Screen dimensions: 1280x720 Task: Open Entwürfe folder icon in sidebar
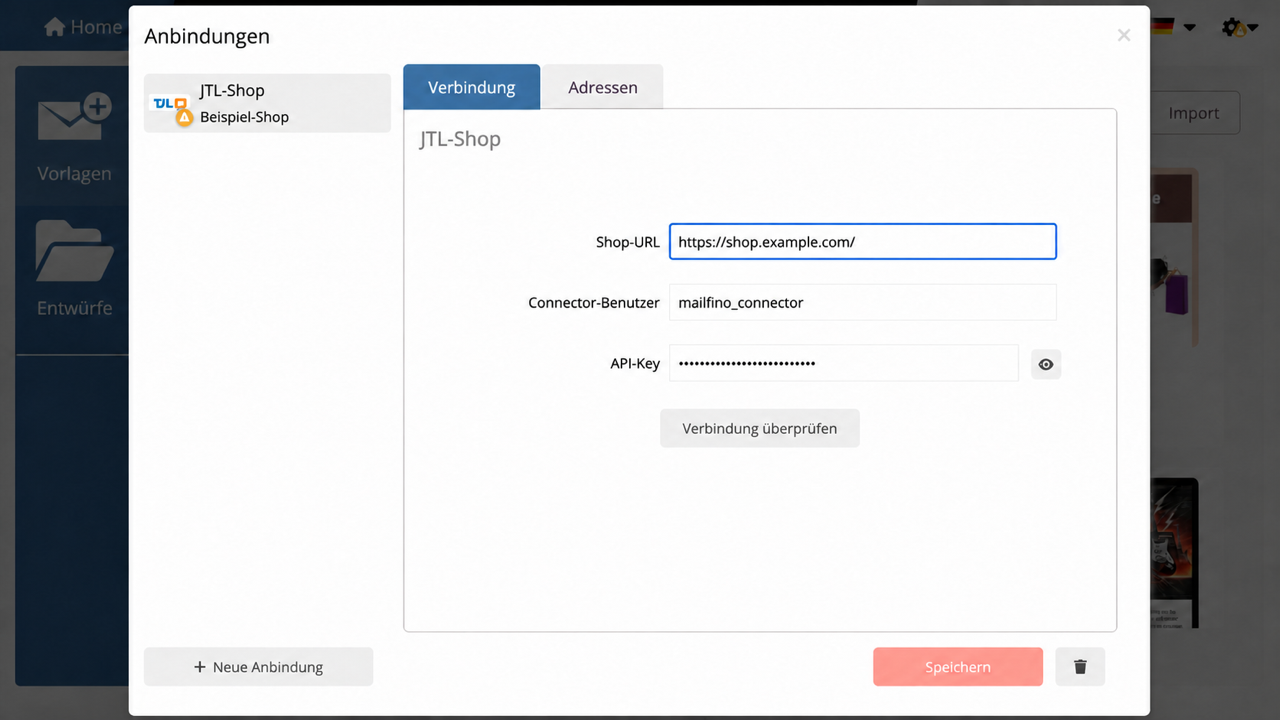click(x=73, y=251)
